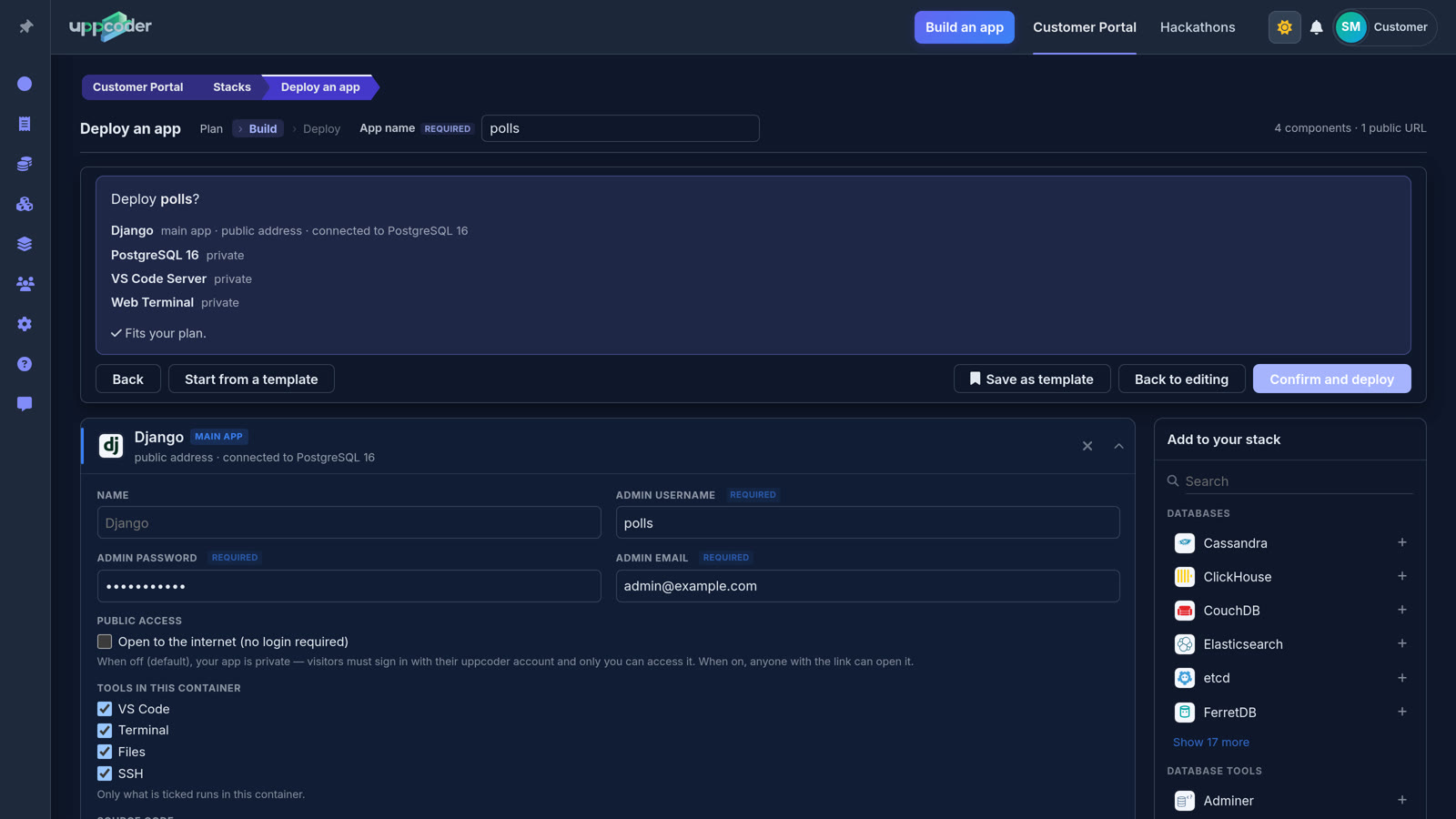Expand databases with Show 17 more
The image size is (1456, 819).
pos(1210,743)
